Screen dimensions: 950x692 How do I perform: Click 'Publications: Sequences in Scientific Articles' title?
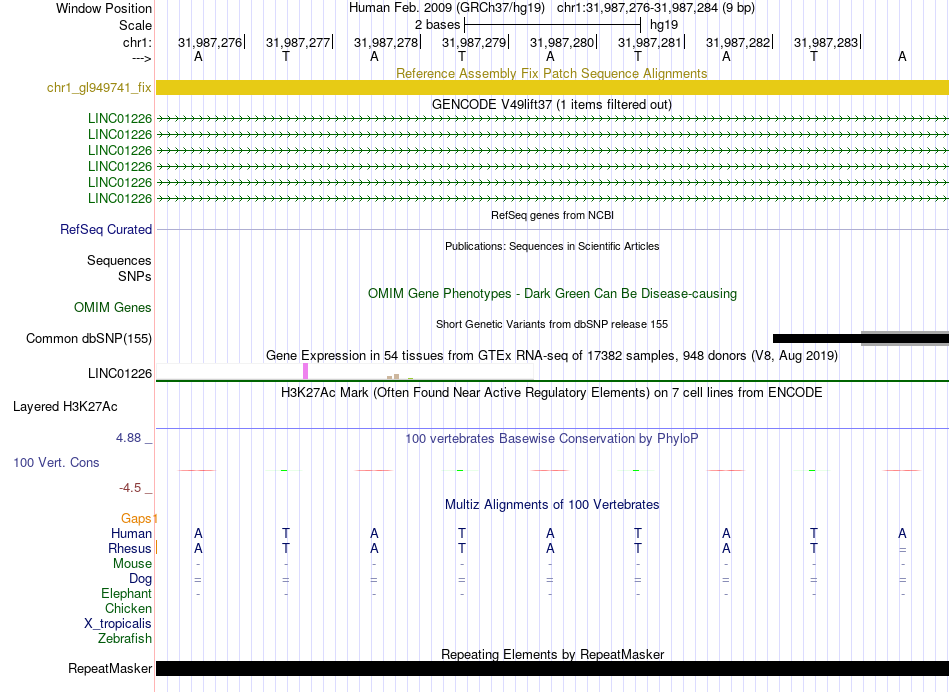[552, 246]
